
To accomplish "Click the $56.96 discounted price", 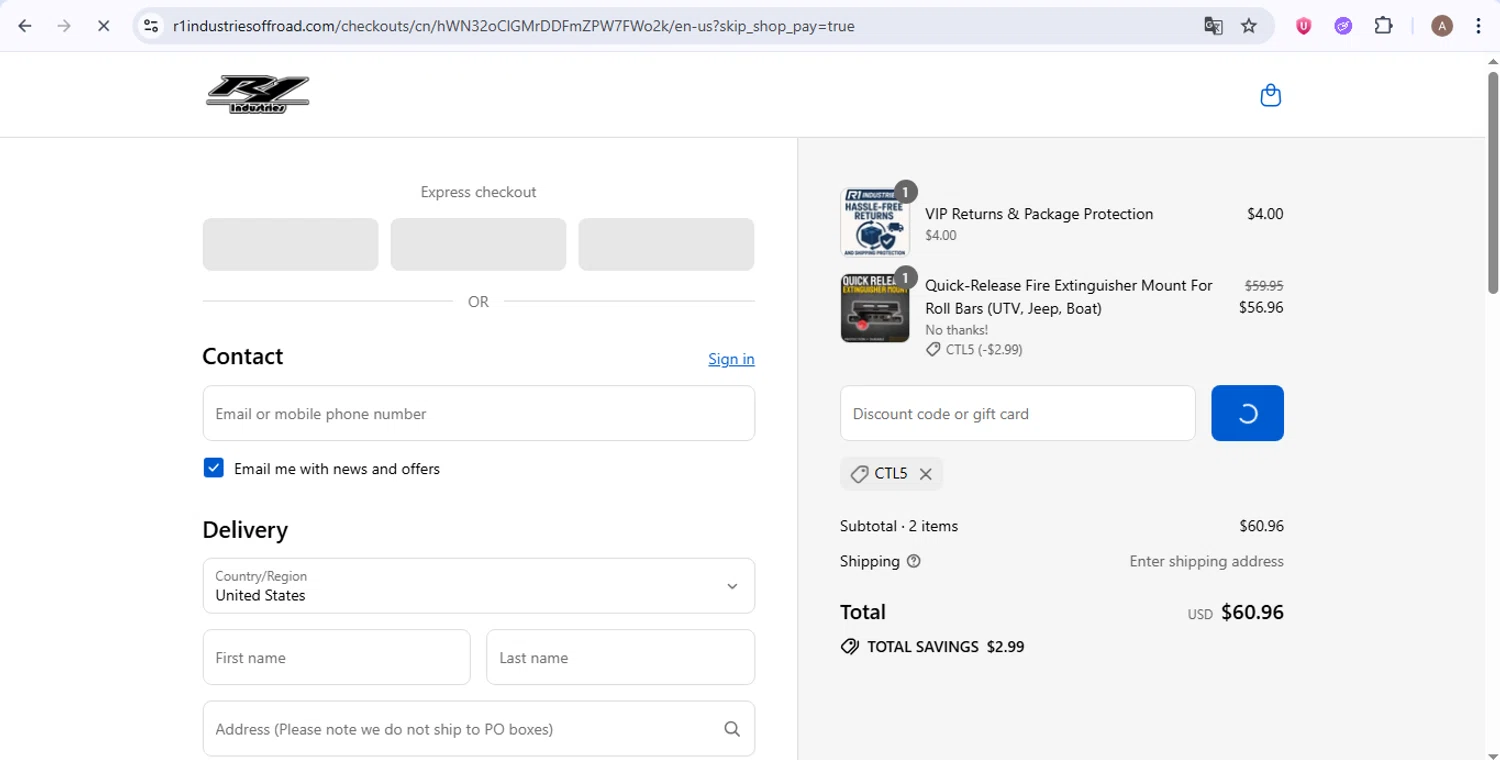I will 1261,307.
